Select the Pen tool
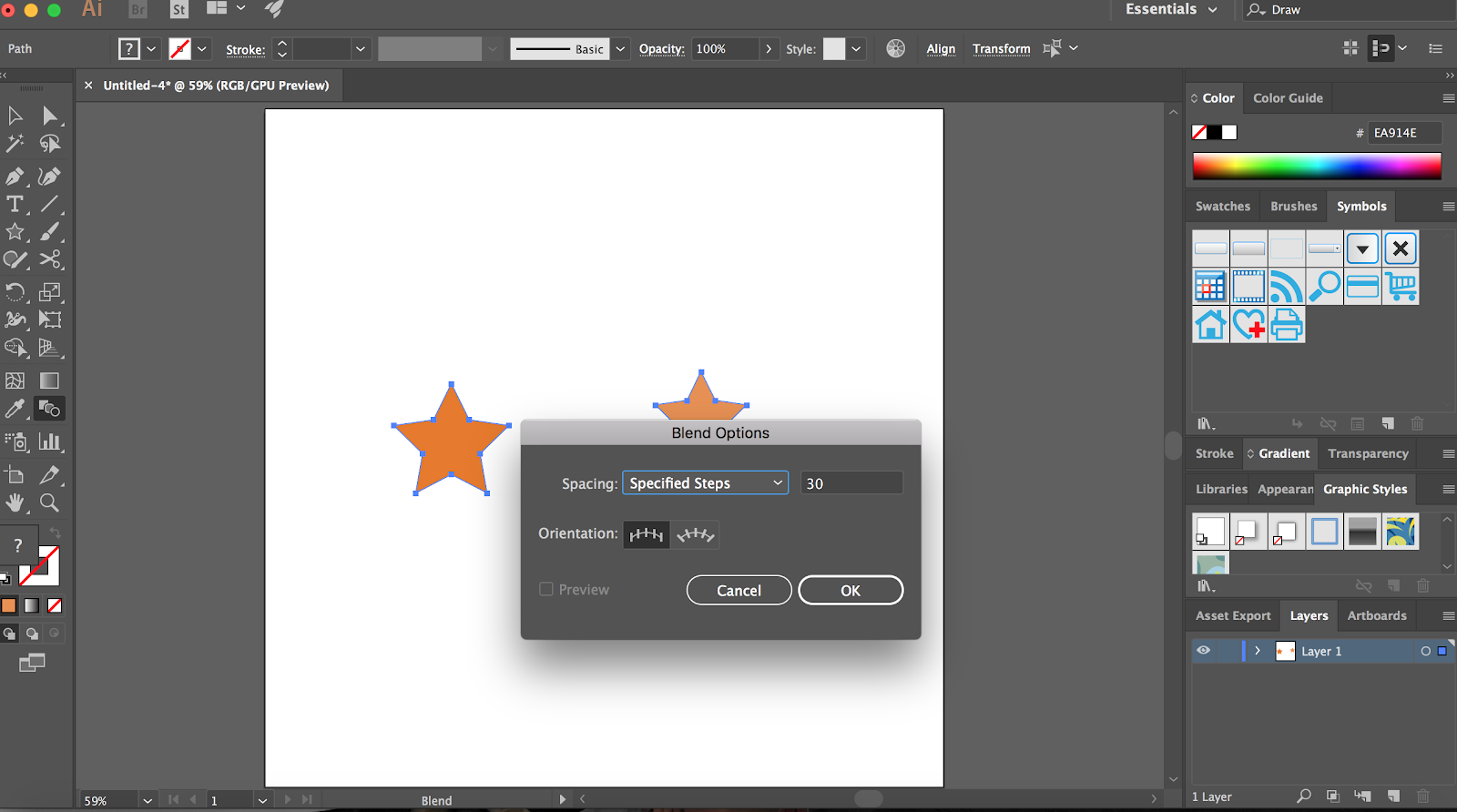 (x=15, y=176)
